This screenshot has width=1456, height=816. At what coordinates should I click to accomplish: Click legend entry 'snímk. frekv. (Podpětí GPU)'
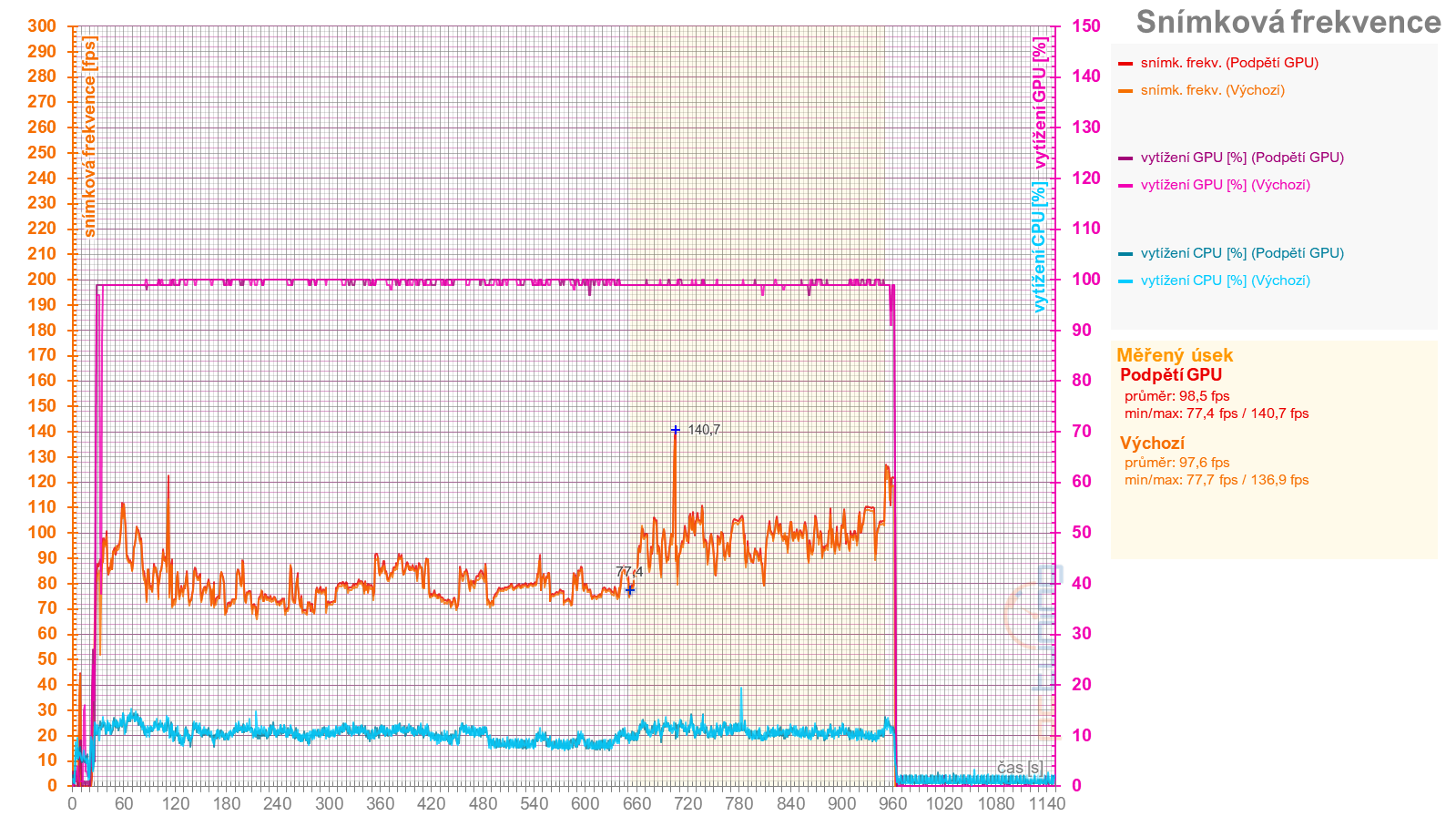[x=1229, y=63]
